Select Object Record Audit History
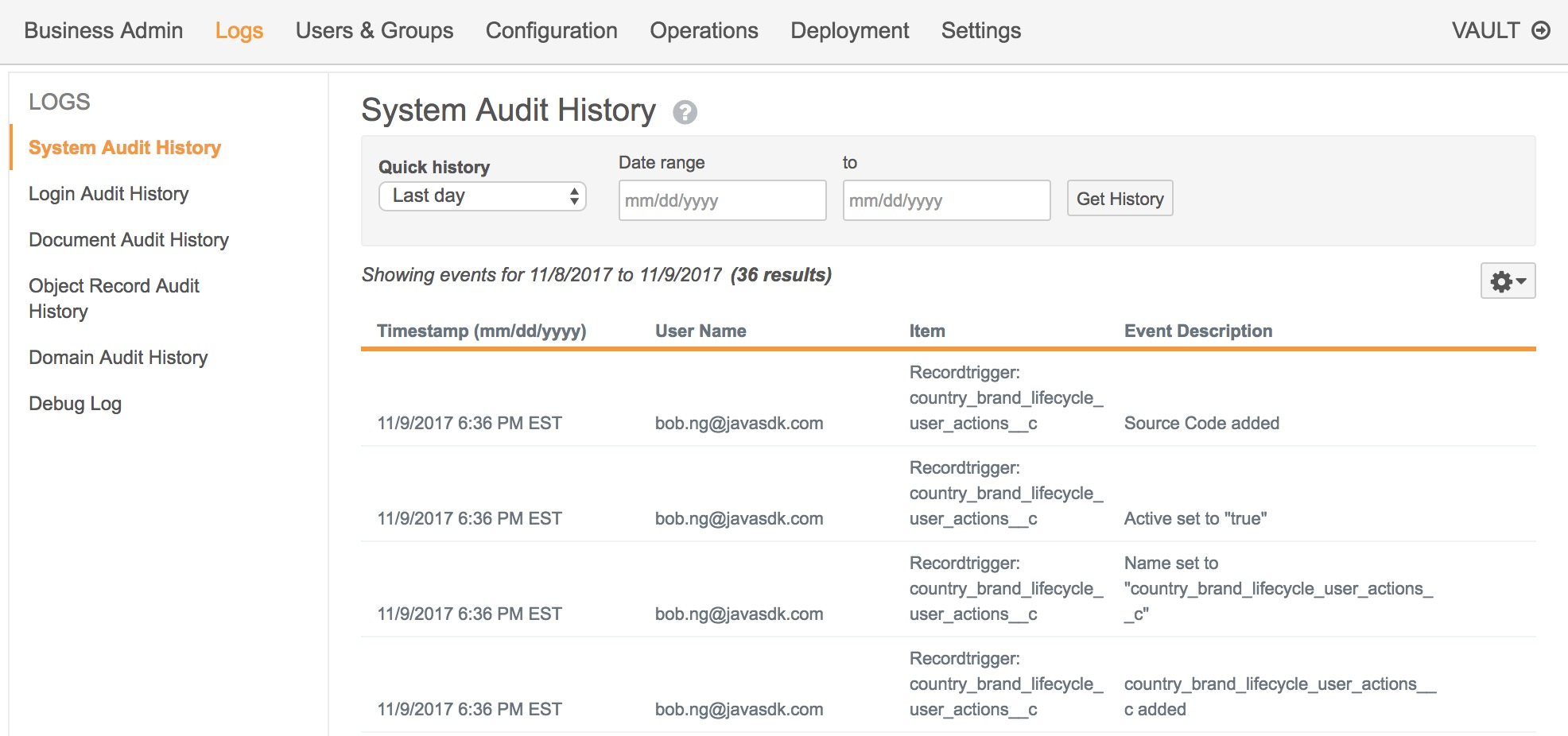The width and height of the screenshot is (1568, 736). pyautogui.click(x=114, y=298)
